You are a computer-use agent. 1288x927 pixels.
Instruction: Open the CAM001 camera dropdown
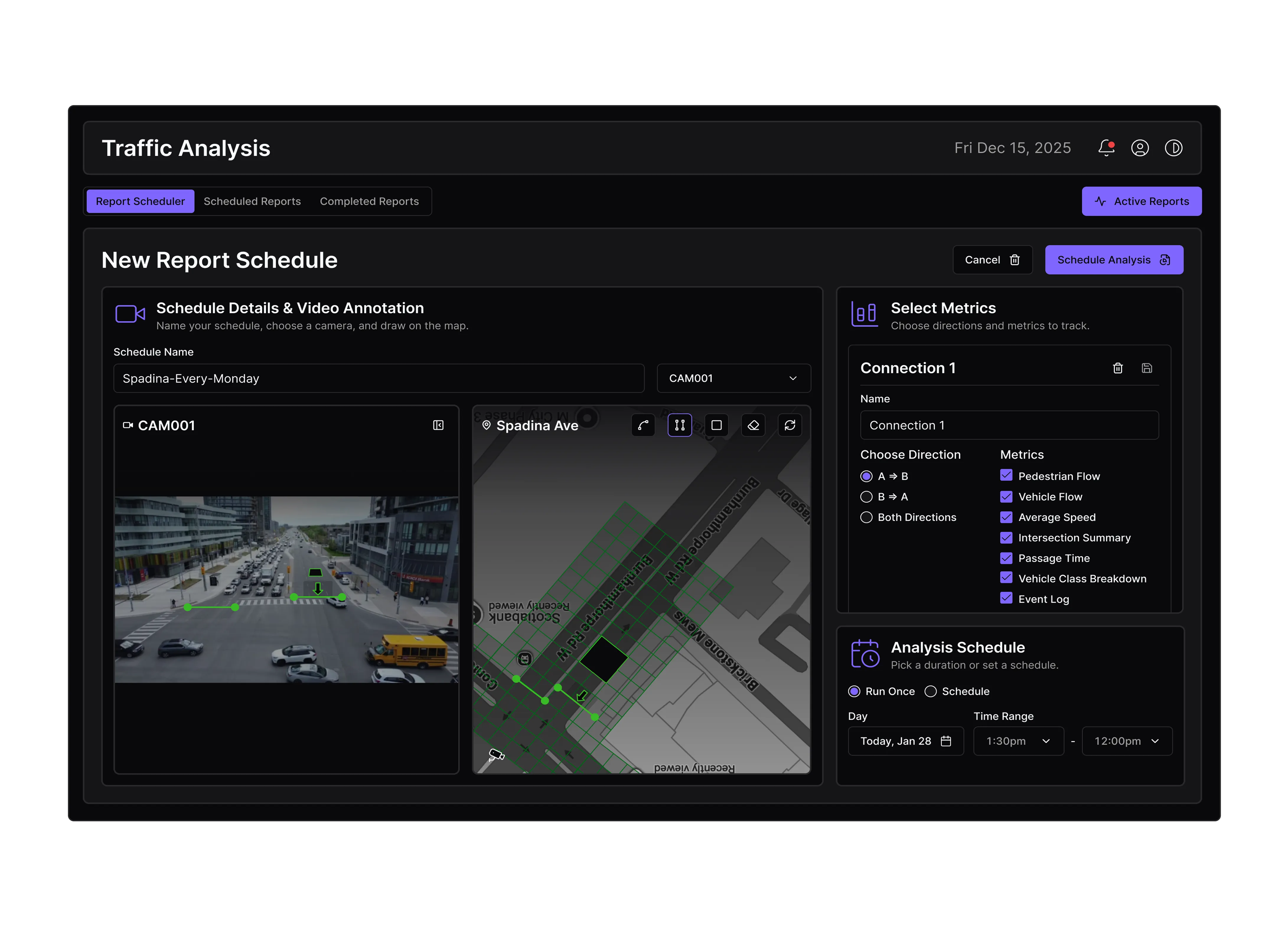click(733, 378)
